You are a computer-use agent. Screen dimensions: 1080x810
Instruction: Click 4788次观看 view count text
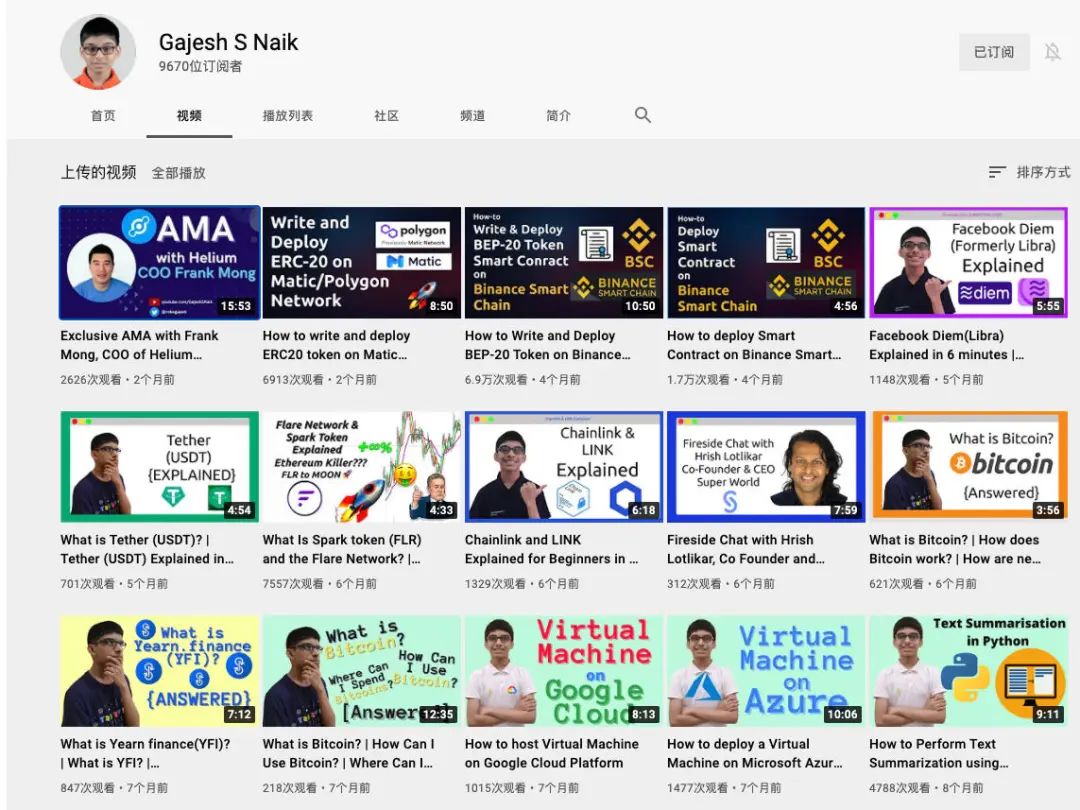[x=900, y=788]
